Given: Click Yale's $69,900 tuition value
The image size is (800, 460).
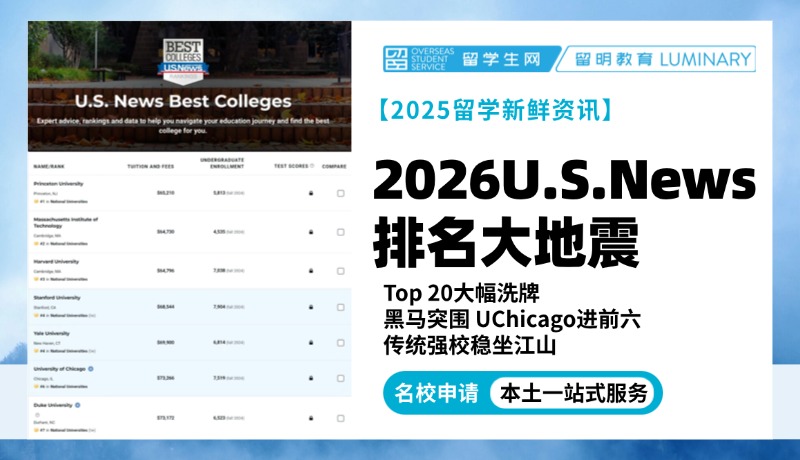Looking at the screenshot, I should [x=165, y=342].
